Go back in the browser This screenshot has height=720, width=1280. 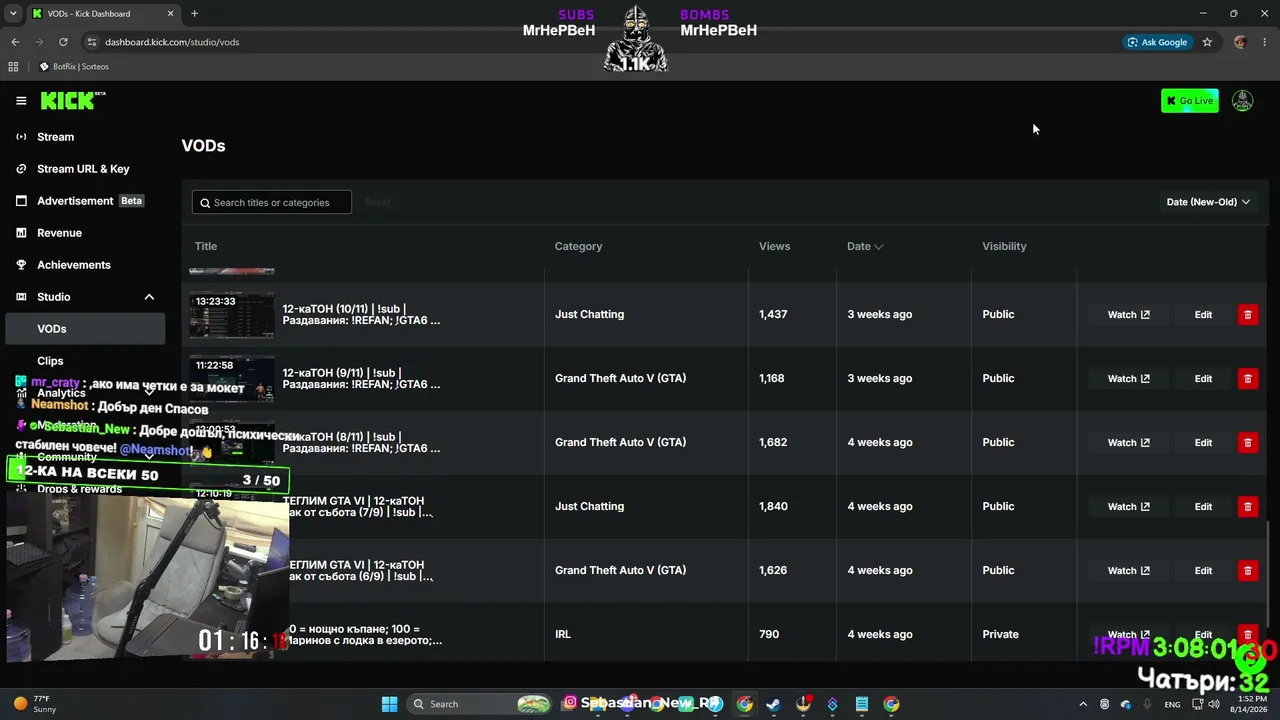(x=15, y=42)
